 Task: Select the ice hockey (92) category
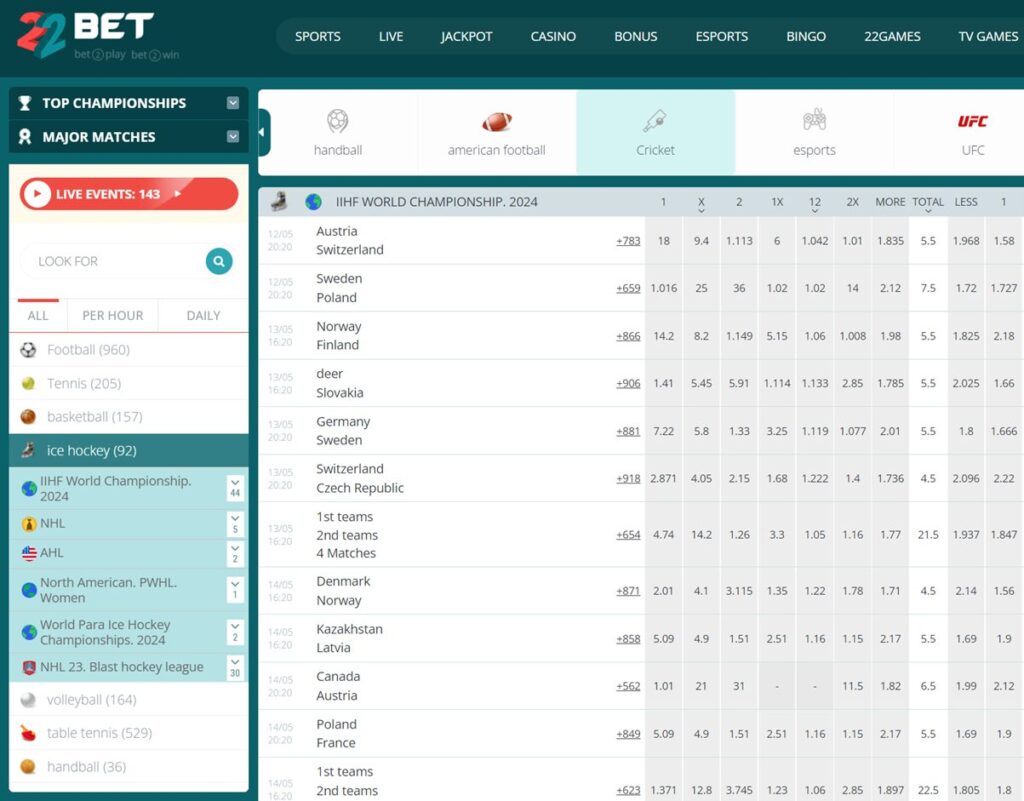(x=129, y=450)
